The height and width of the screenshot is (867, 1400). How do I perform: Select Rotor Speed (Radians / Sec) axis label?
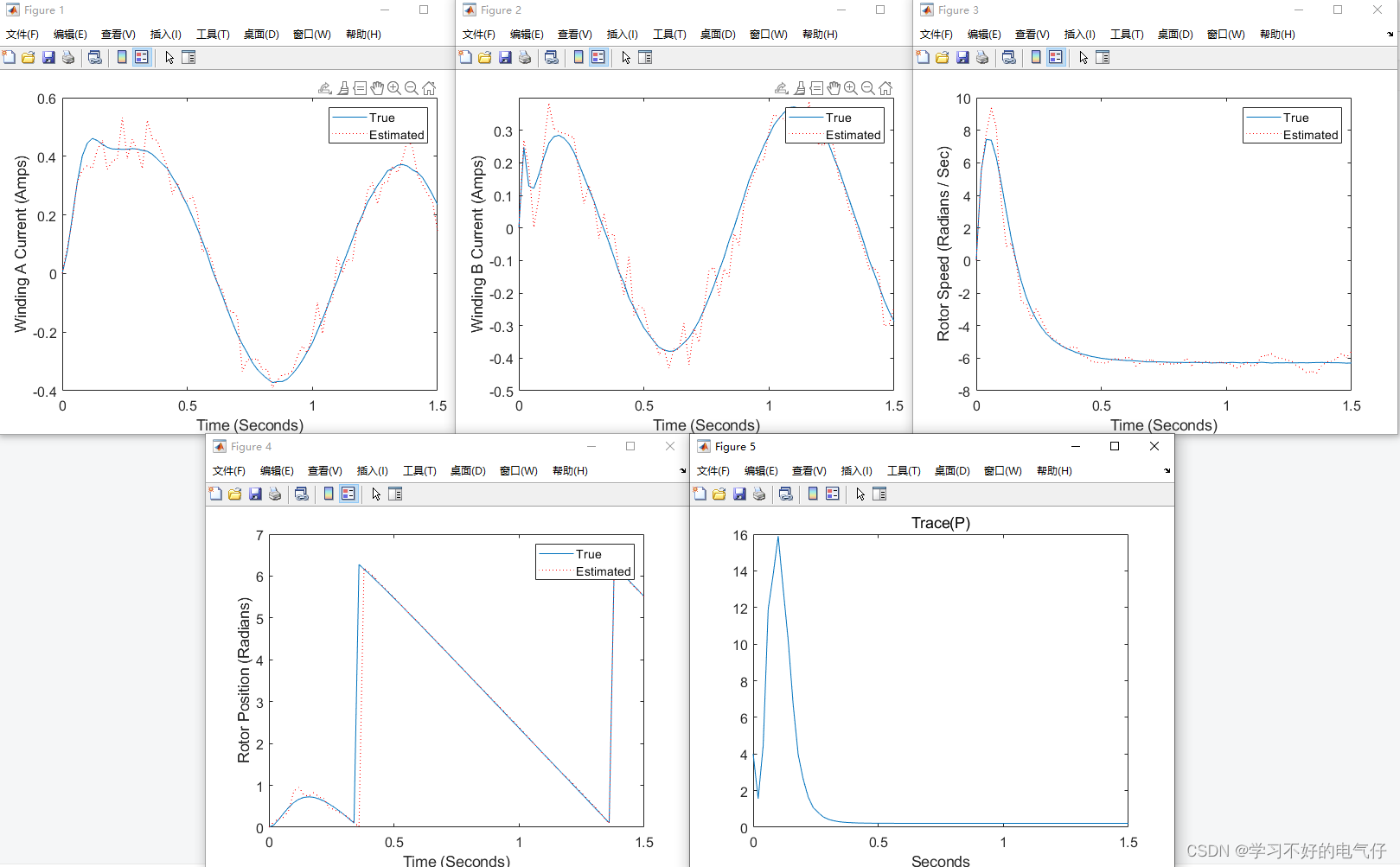click(943, 244)
